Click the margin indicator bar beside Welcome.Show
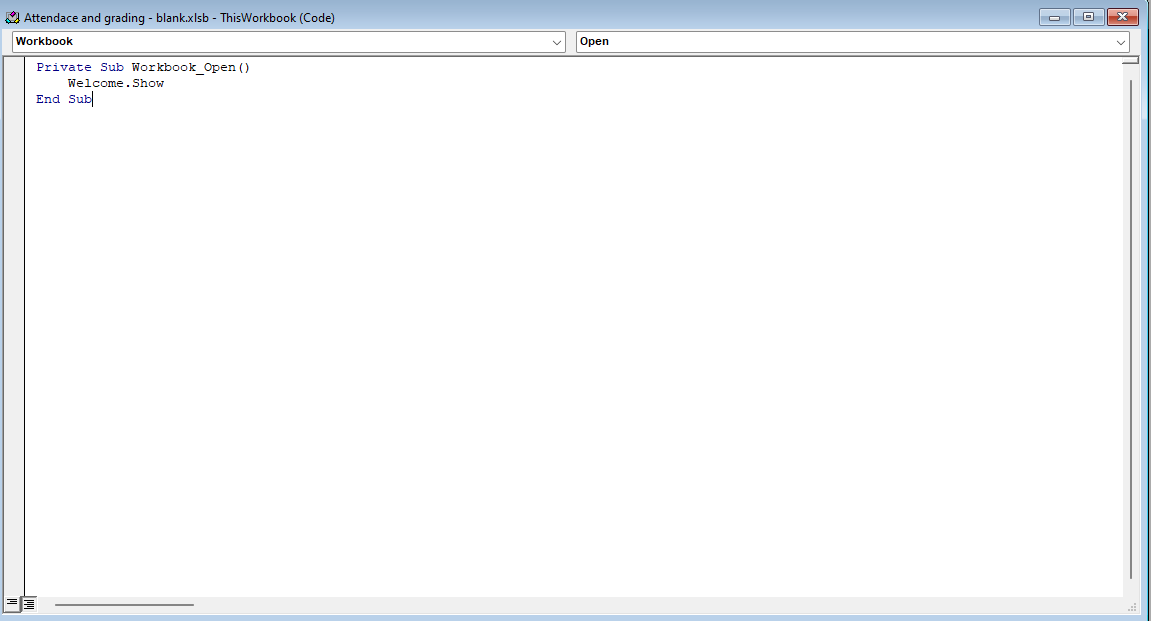The height and width of the screenshot is (621, 1151). (x=14, y=84)
